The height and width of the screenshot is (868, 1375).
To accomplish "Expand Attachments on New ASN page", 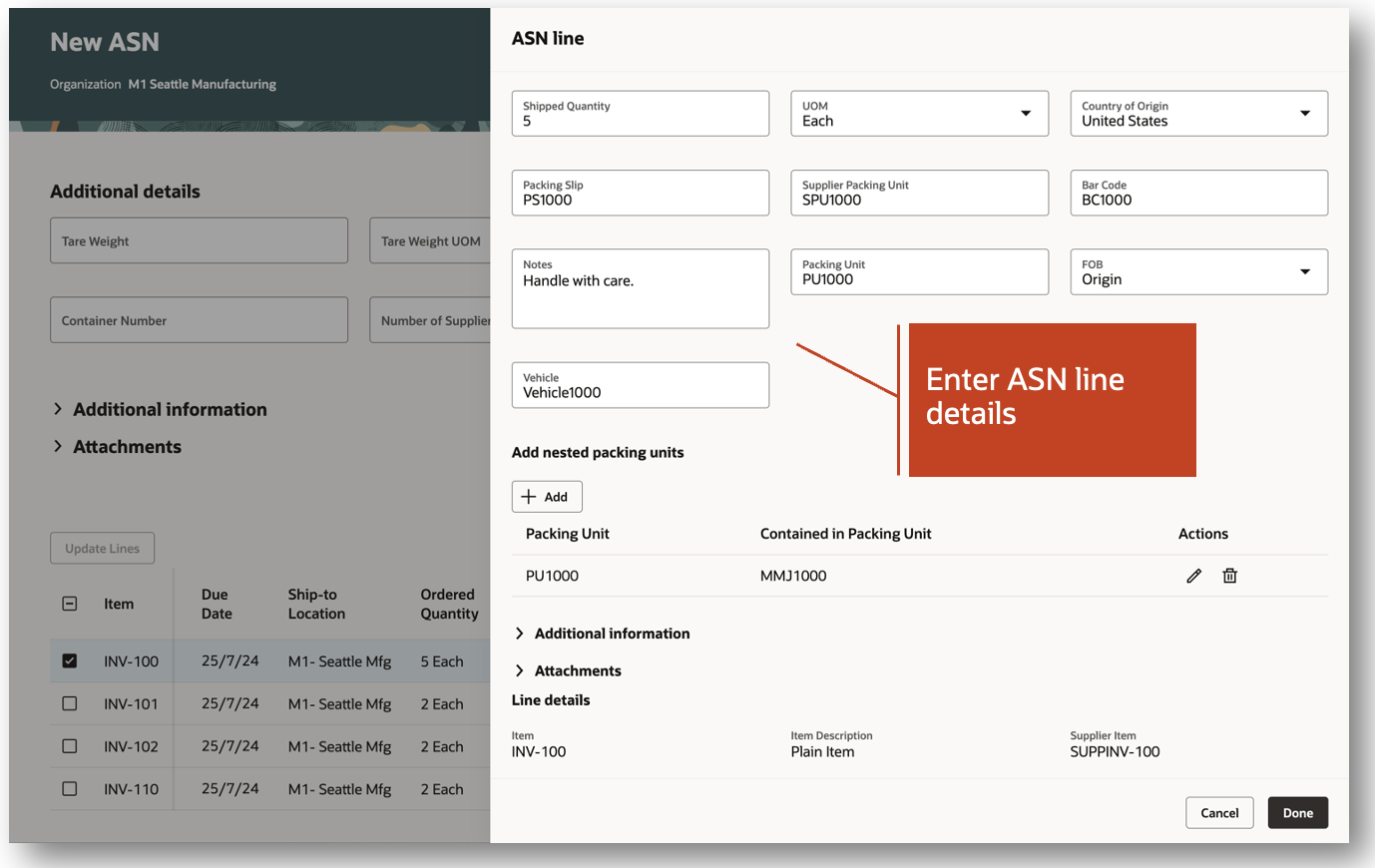I will tap(117, 447).
